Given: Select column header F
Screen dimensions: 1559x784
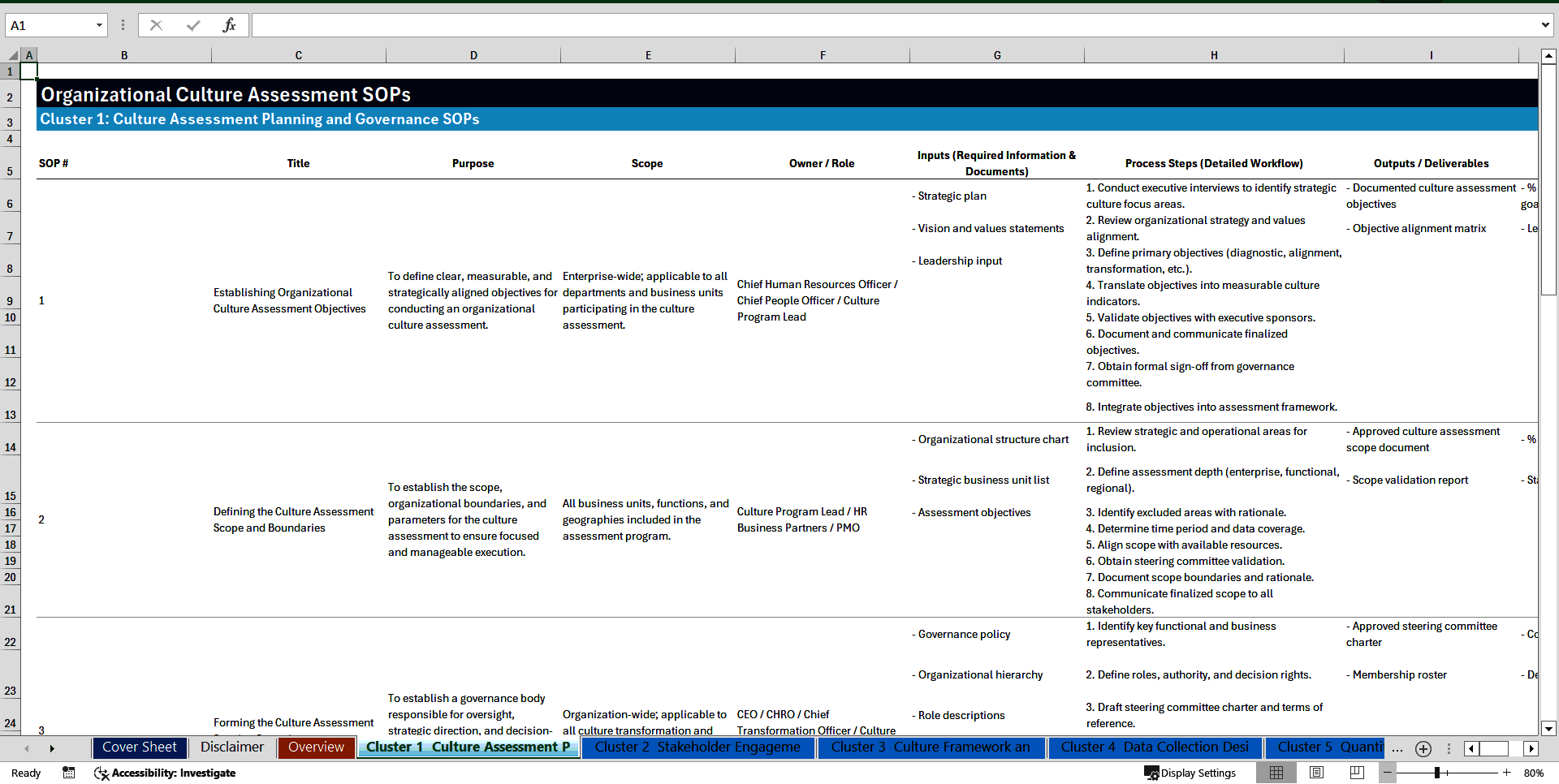Looking at the screenshot, I should pos(823,54).
